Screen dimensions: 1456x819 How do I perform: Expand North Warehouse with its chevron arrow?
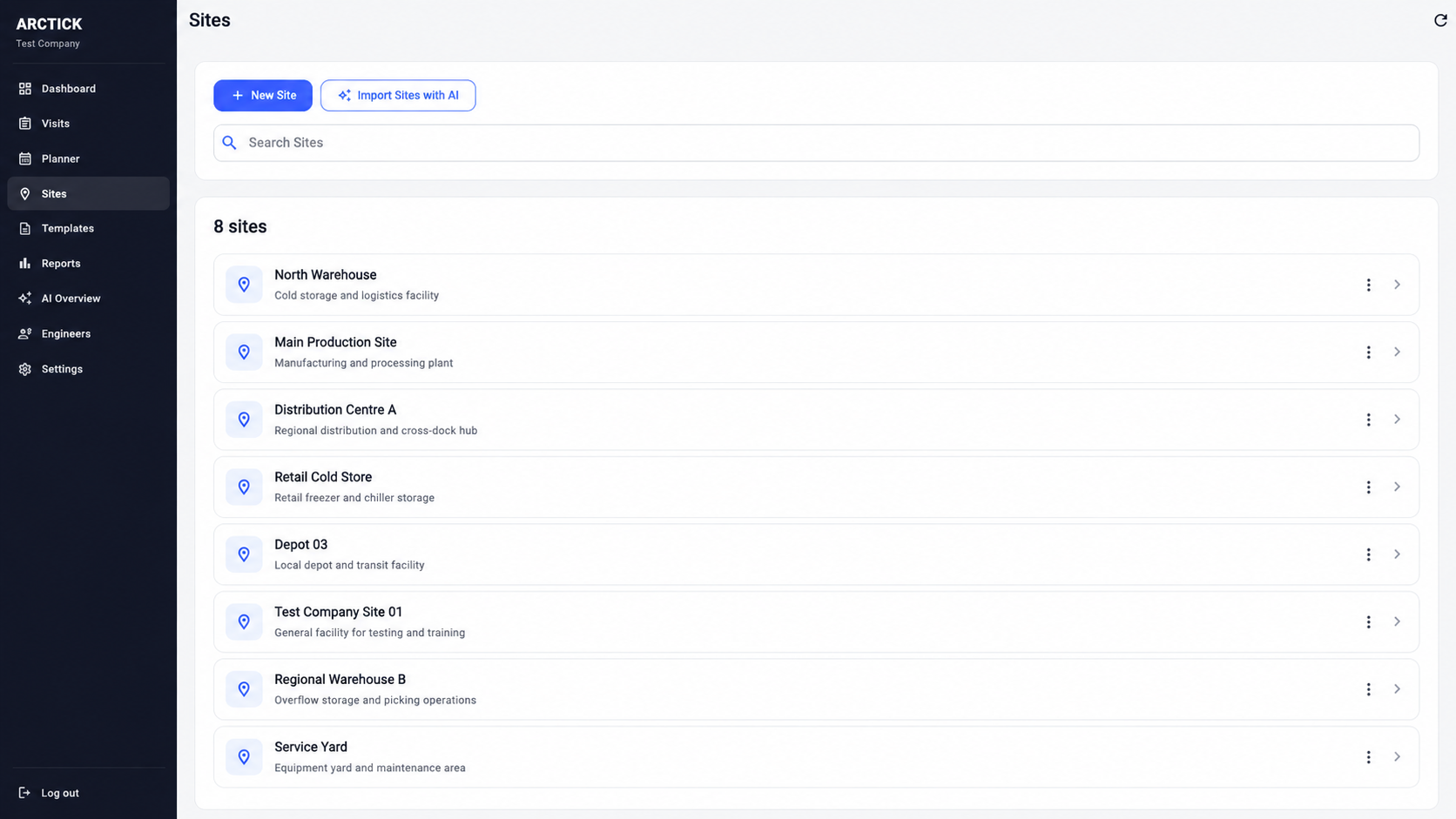[x=1397, y=285]
